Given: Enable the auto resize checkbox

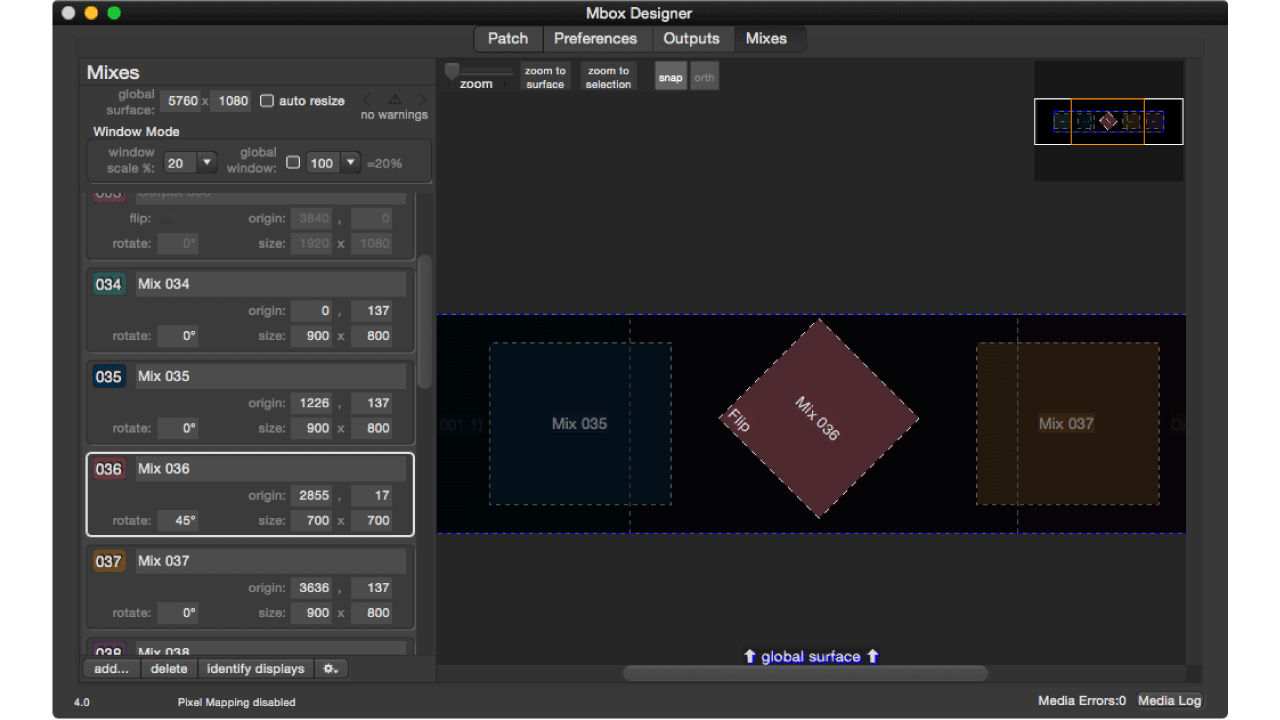Looking at the screenshot, I should point(267,101).
